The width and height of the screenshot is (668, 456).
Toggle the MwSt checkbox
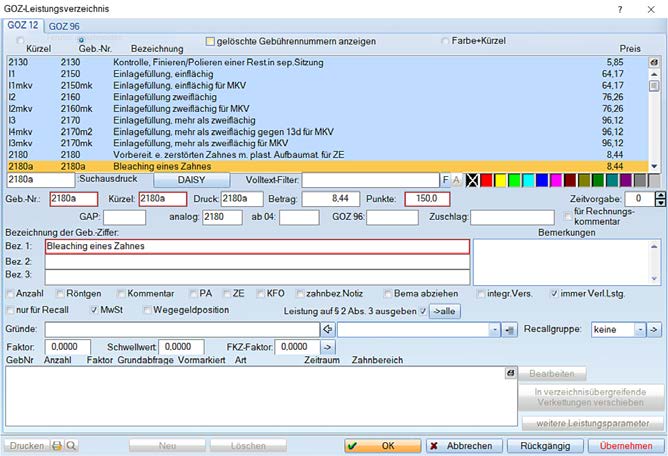(x=92, y=311)
